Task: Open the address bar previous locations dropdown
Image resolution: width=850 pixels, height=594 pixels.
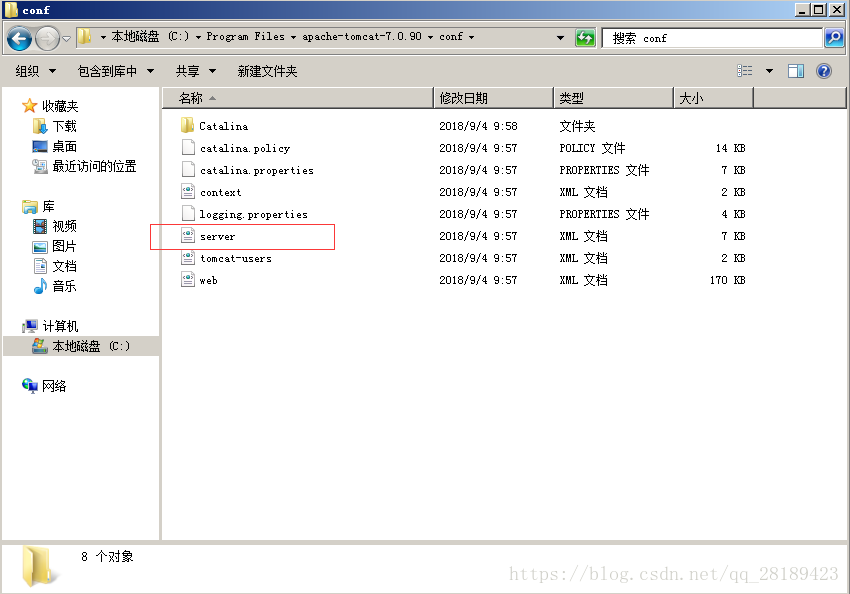Action: [x=560, y=37]
